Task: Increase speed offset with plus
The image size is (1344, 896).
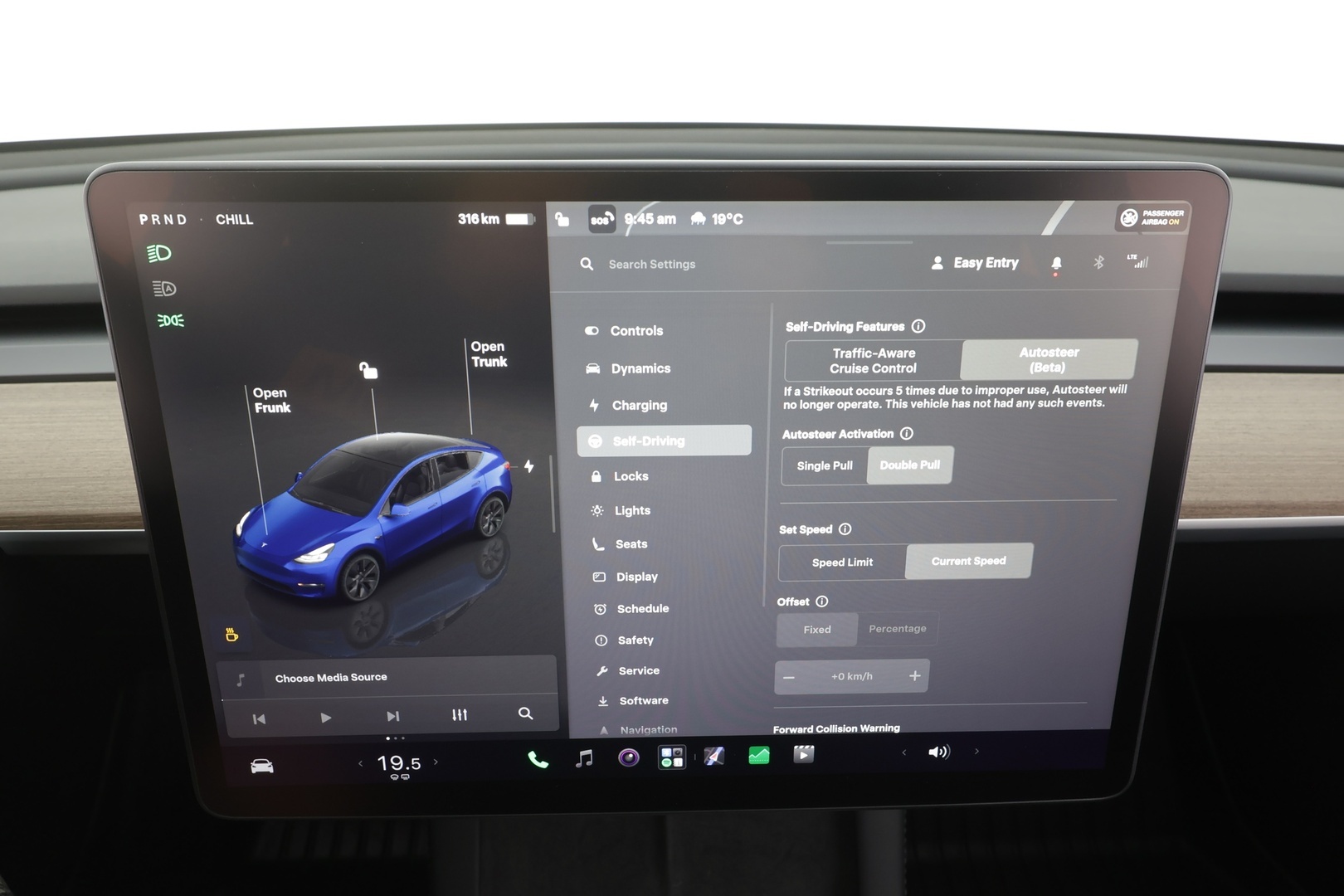Action: pos(914,675)
